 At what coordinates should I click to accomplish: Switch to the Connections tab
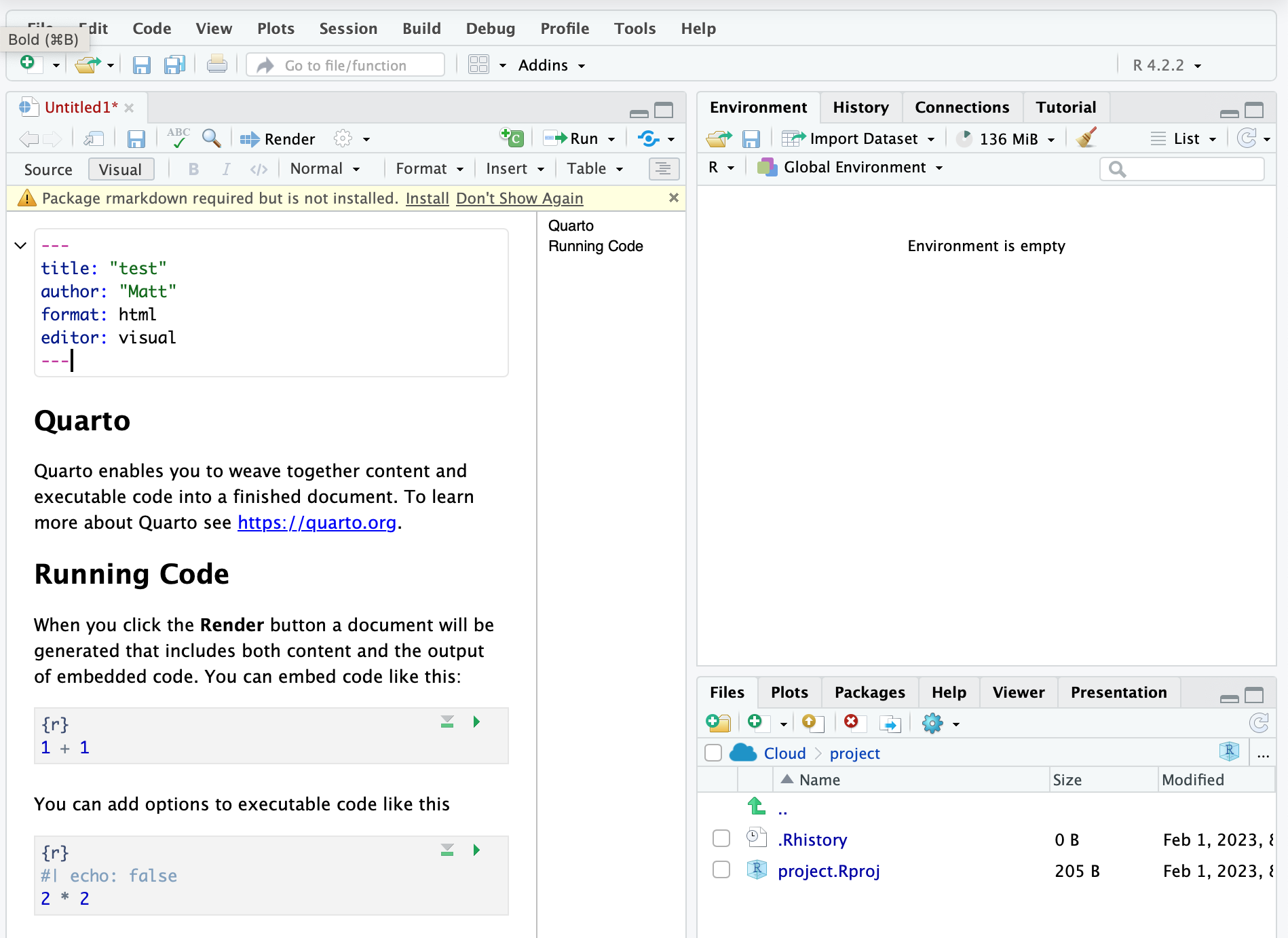pos(962,107)
